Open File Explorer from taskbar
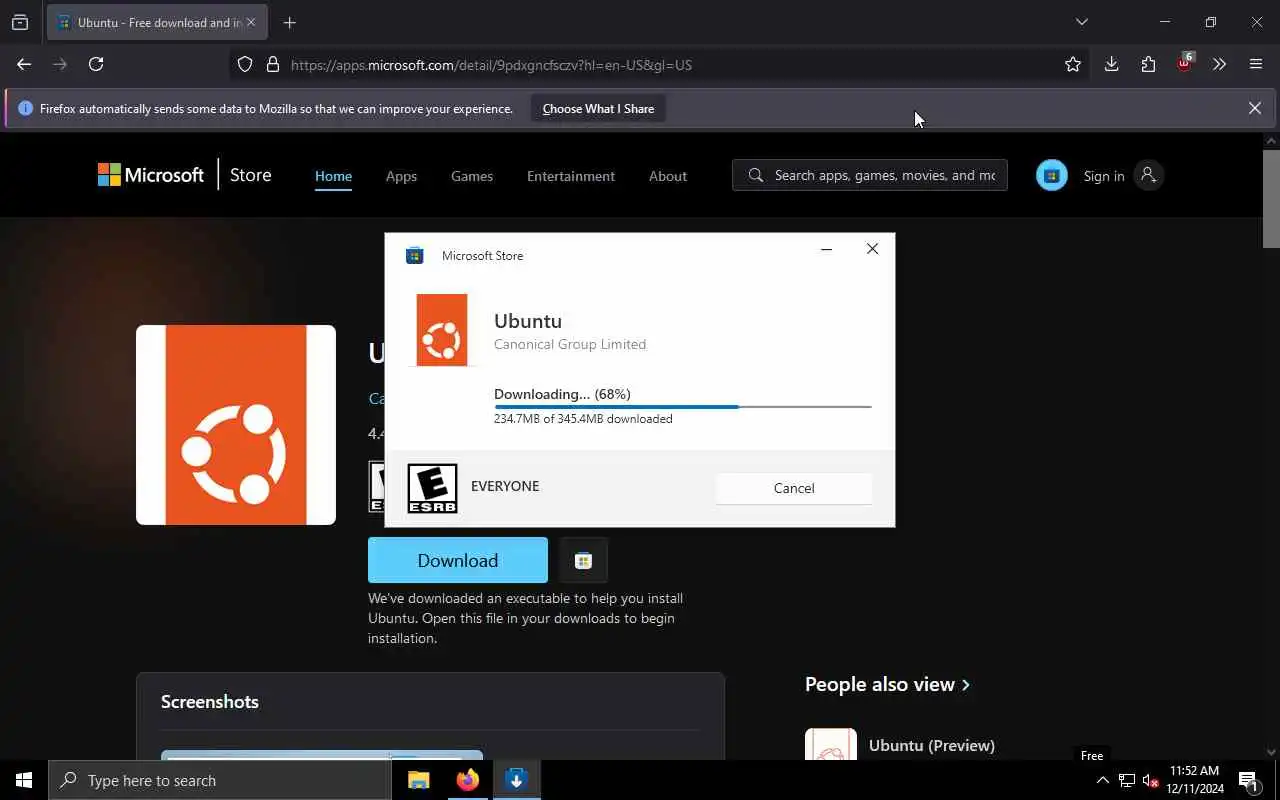 [418, 780]
